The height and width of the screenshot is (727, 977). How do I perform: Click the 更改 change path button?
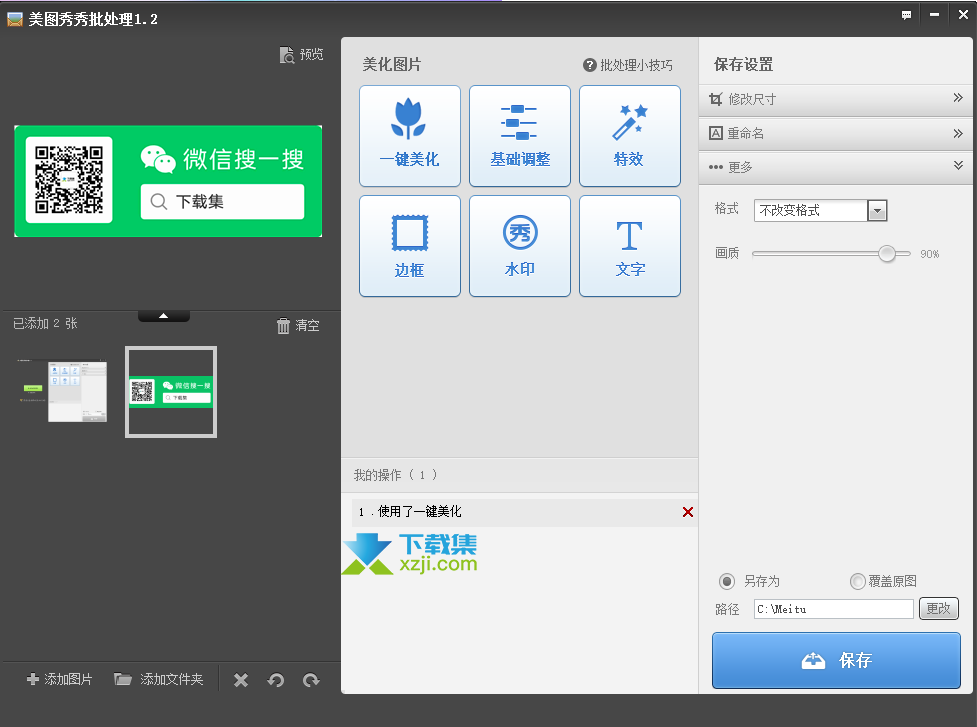pos(938,609)
